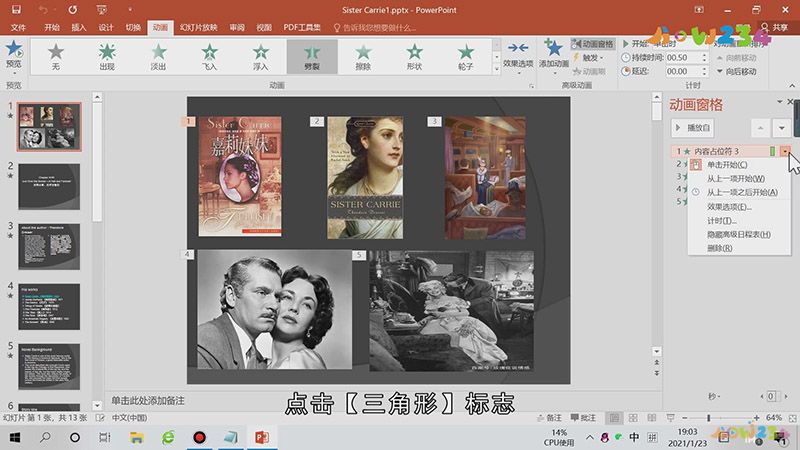
Task: Expand the animation gallery more arrow
Action: pos(496,69)
